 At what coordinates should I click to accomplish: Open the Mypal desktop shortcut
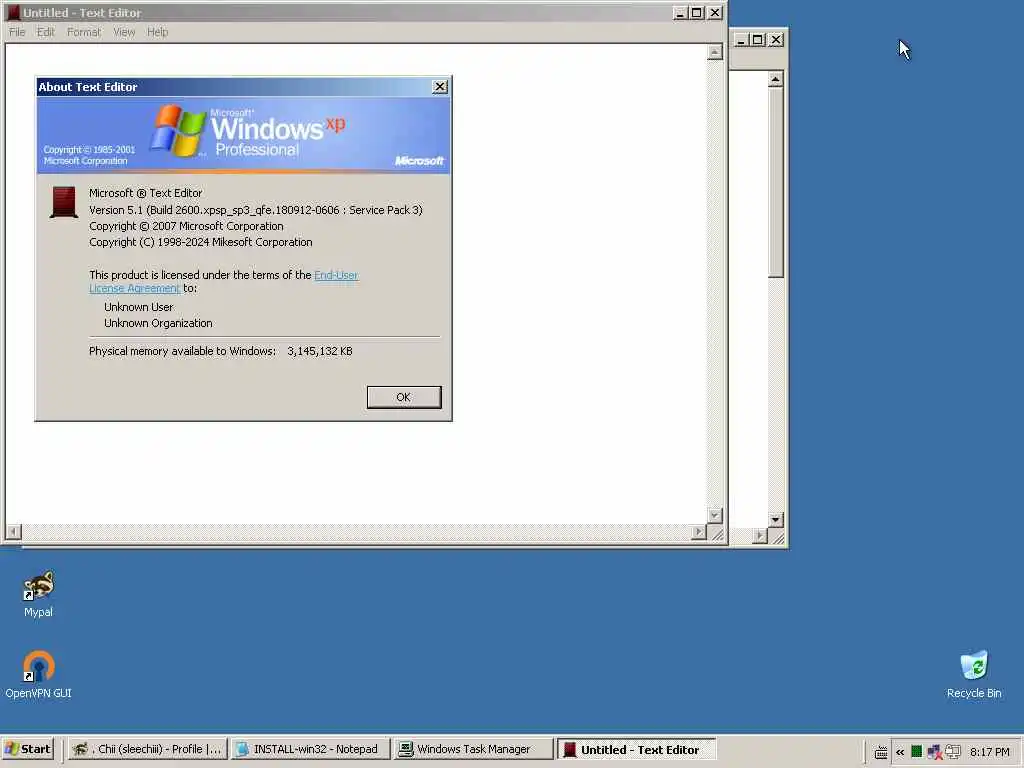click(39, 594)
